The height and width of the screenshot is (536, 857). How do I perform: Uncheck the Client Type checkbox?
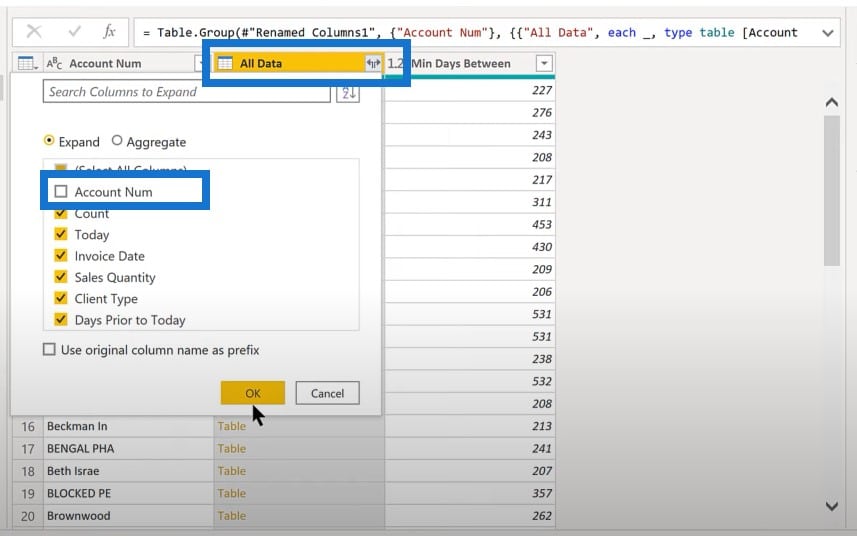(x=61, y=298)
